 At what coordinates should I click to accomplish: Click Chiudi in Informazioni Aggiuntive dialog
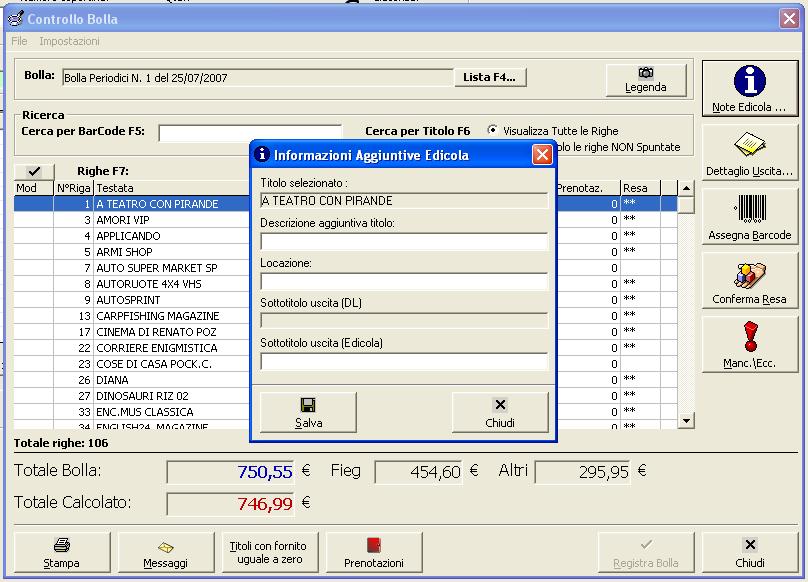click(500, 412)
